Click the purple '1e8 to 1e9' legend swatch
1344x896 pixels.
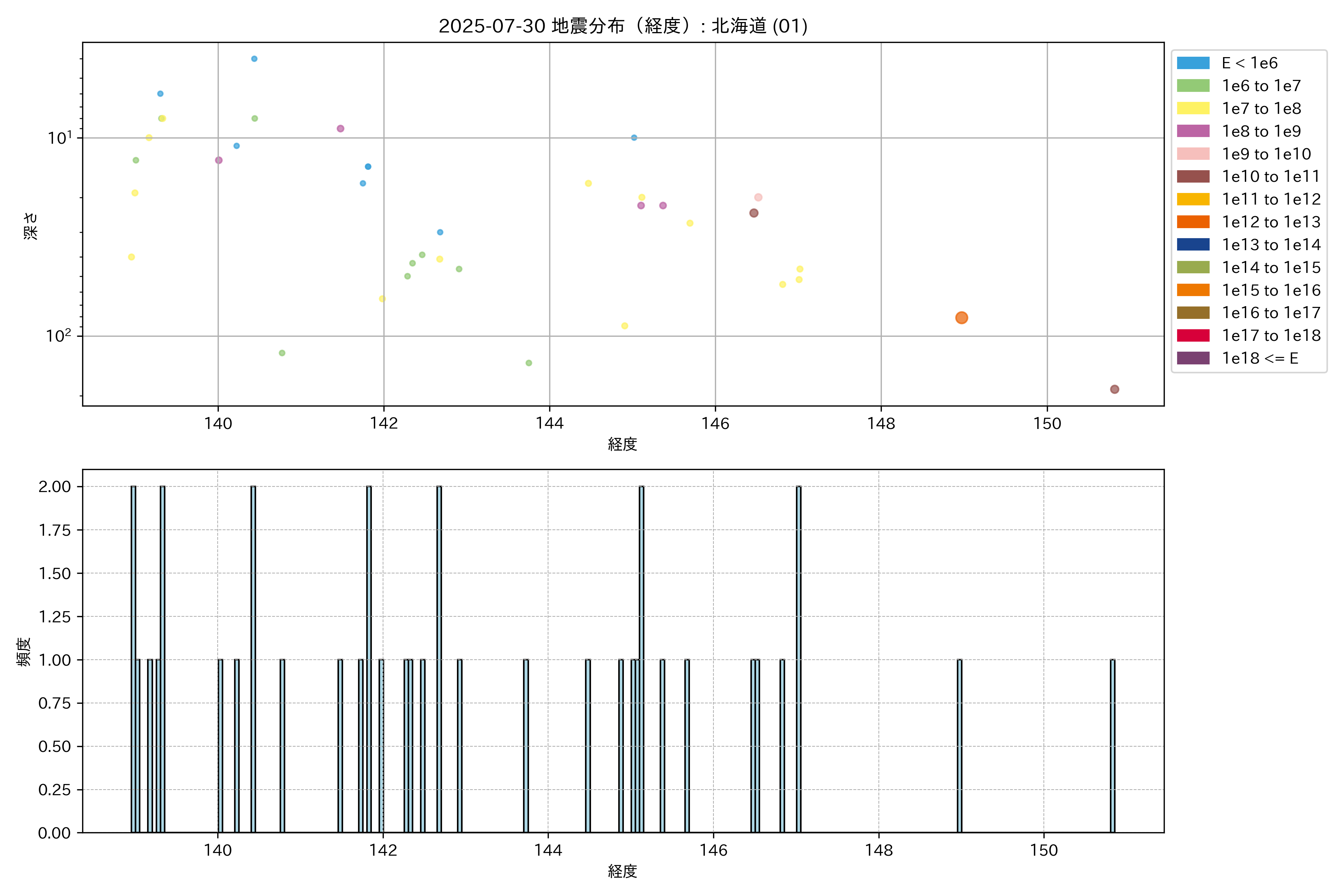point(1192,131)
